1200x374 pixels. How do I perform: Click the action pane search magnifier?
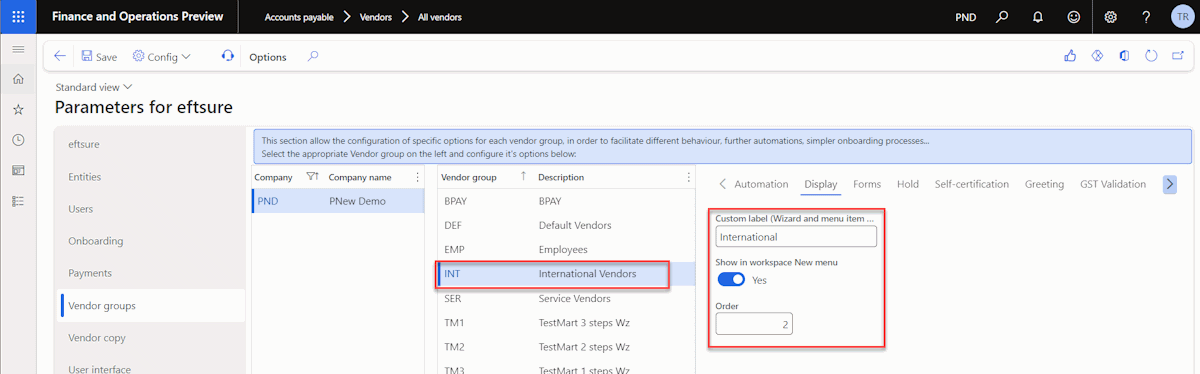coord(313,57)
